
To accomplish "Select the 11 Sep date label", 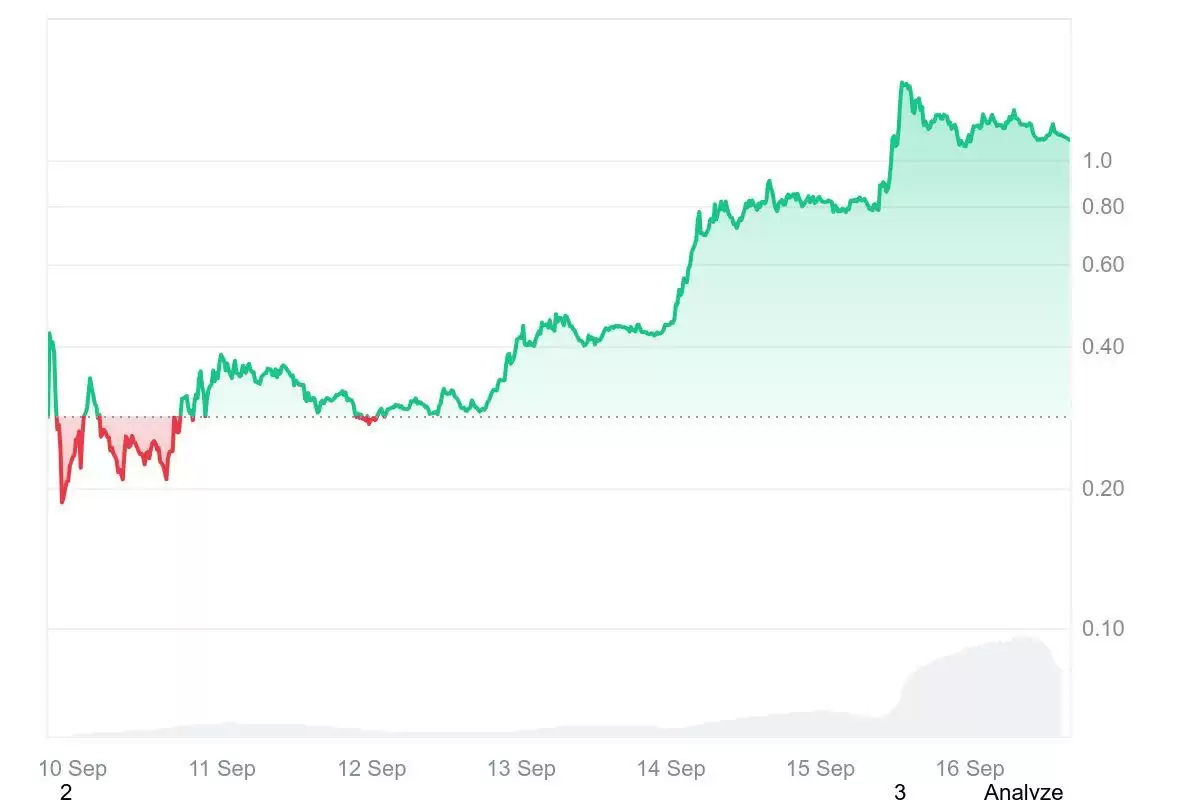I will click(x=222, y=768).
